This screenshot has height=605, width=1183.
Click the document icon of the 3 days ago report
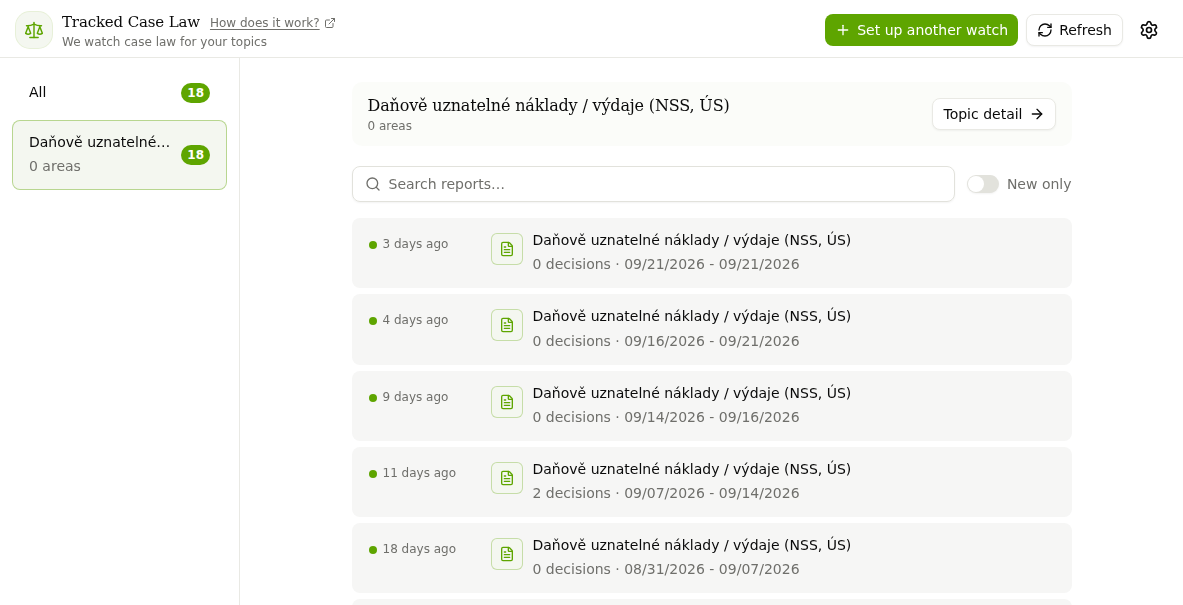[507, 249]
